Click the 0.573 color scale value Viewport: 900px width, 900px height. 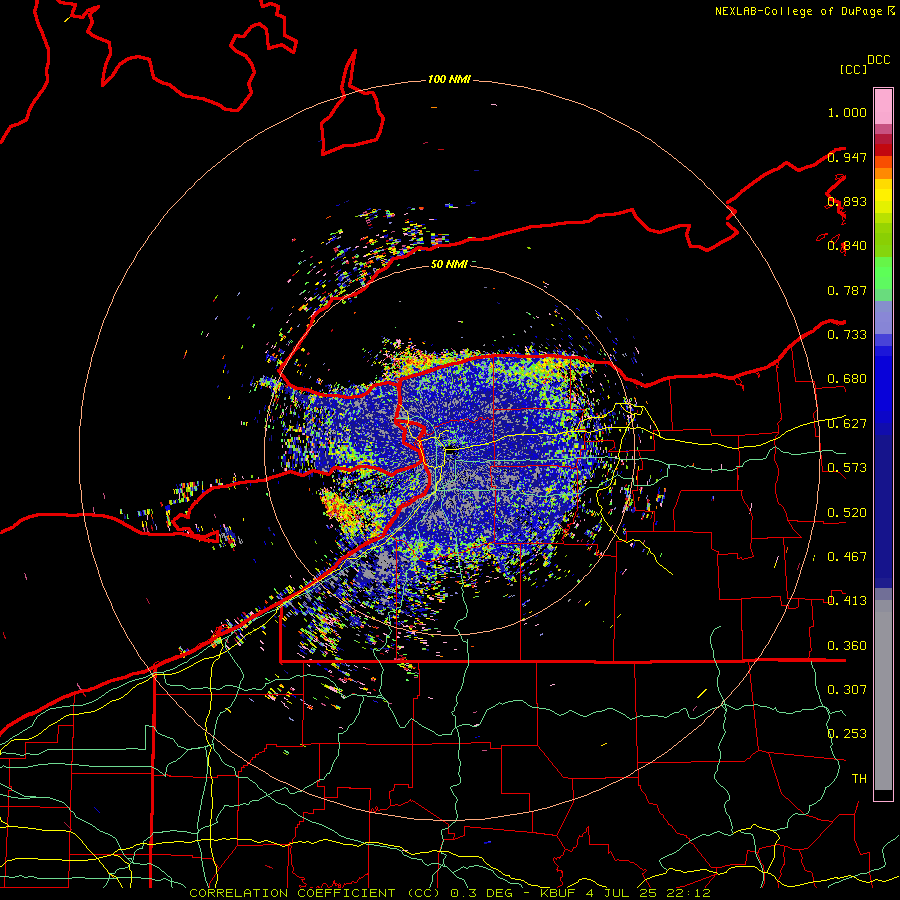click(x=847, y=467)
